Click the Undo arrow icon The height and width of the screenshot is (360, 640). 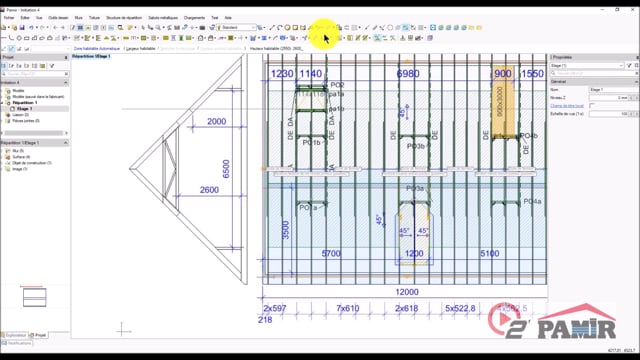click(x=31, y=28)
